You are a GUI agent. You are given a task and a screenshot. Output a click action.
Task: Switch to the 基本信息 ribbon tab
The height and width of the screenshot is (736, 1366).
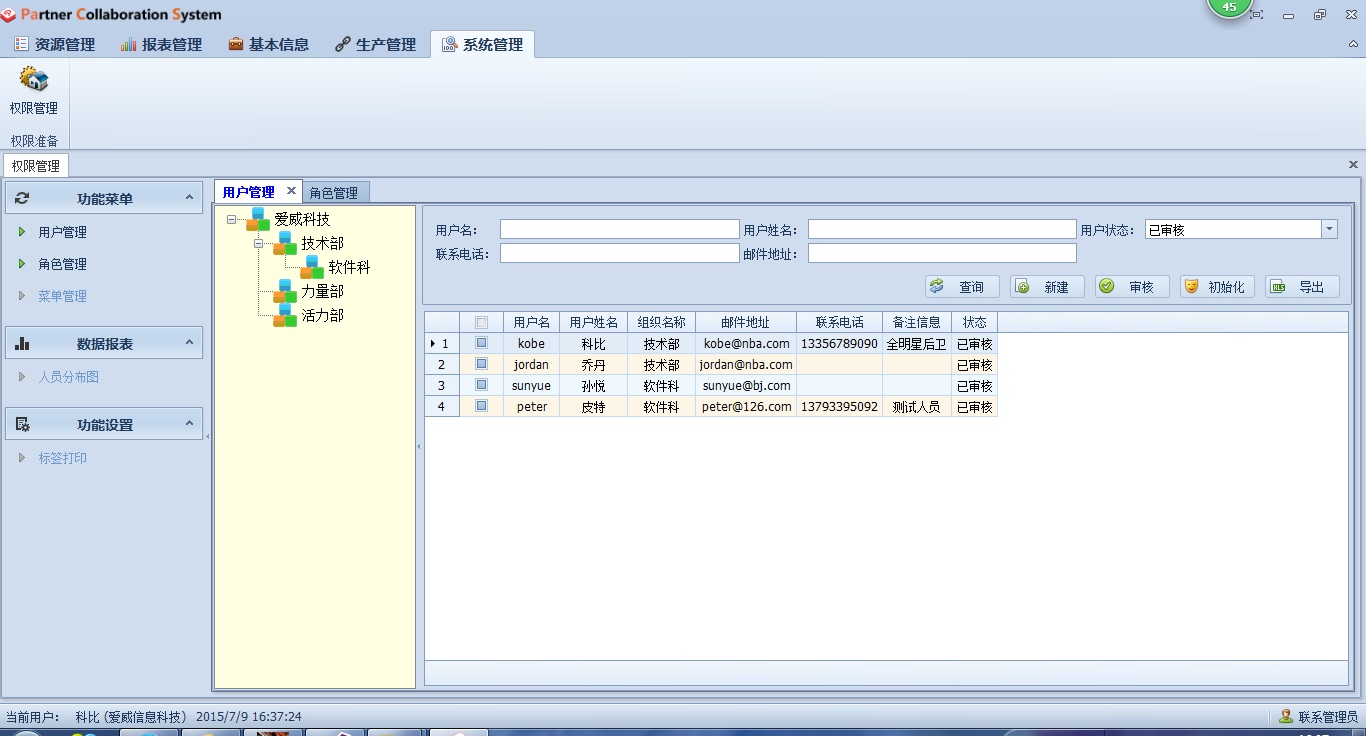269,44
